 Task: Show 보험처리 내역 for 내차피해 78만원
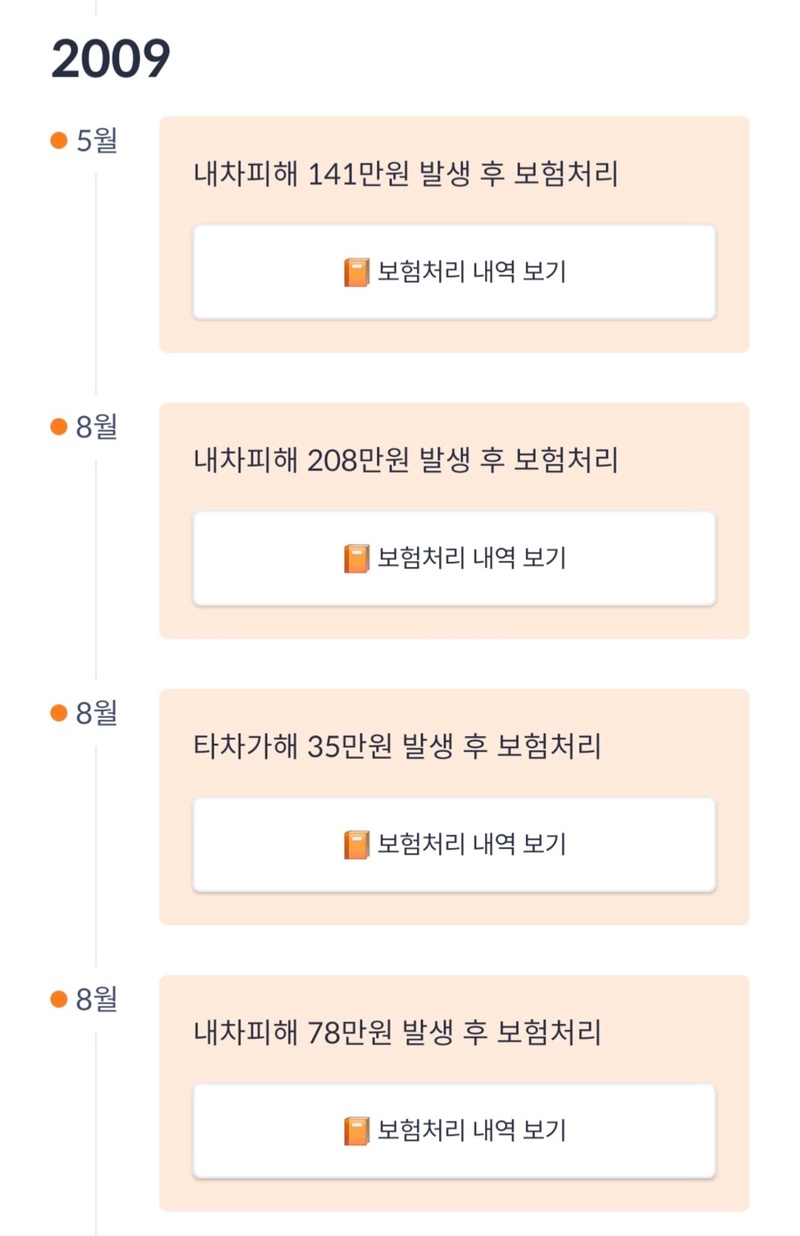click(x=454, y=1131)
